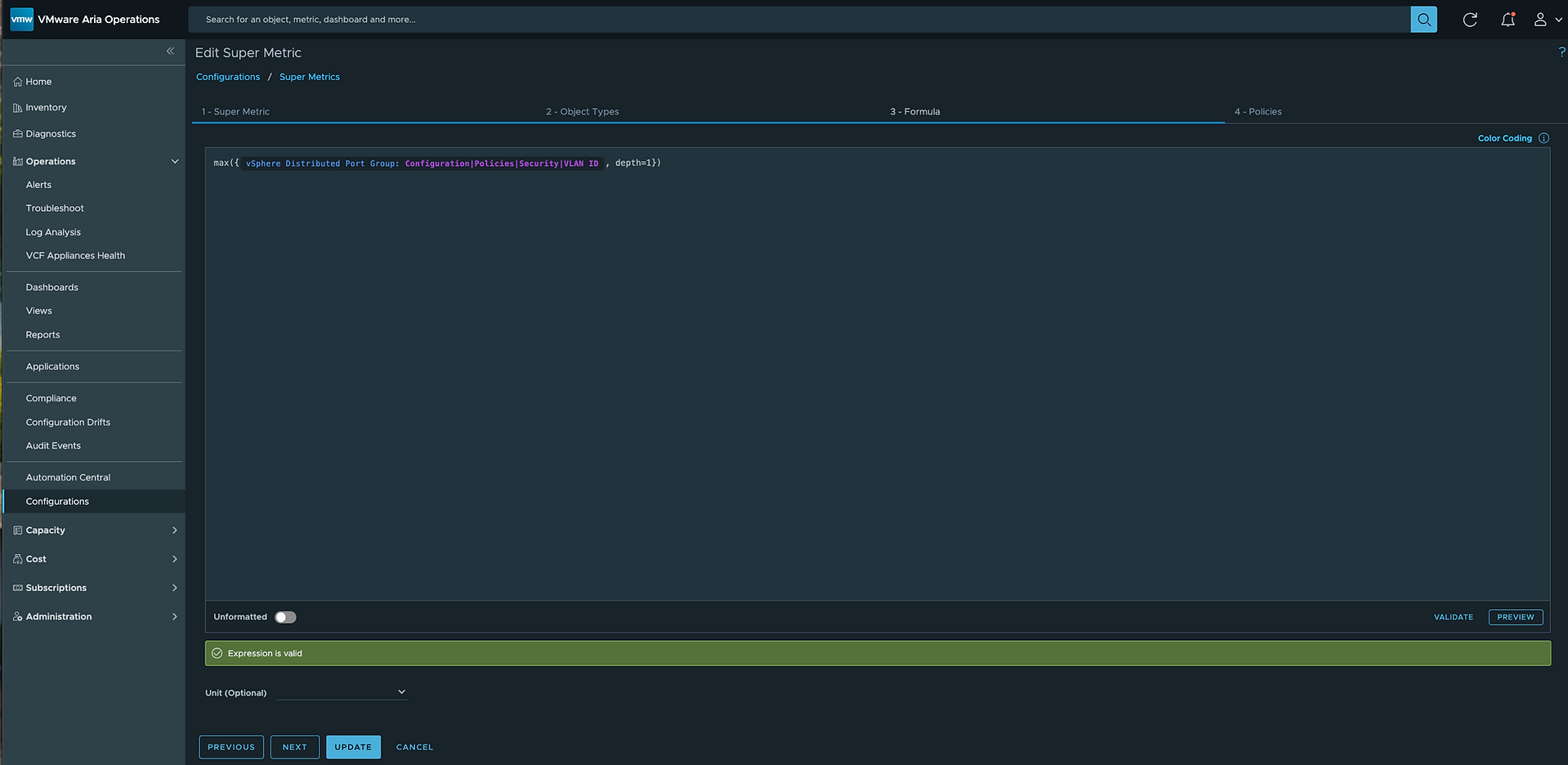This screenshot has height=765, width=1568.
Task: Click the 'Edit Super Metric' heading
Action: coord(248,53)
